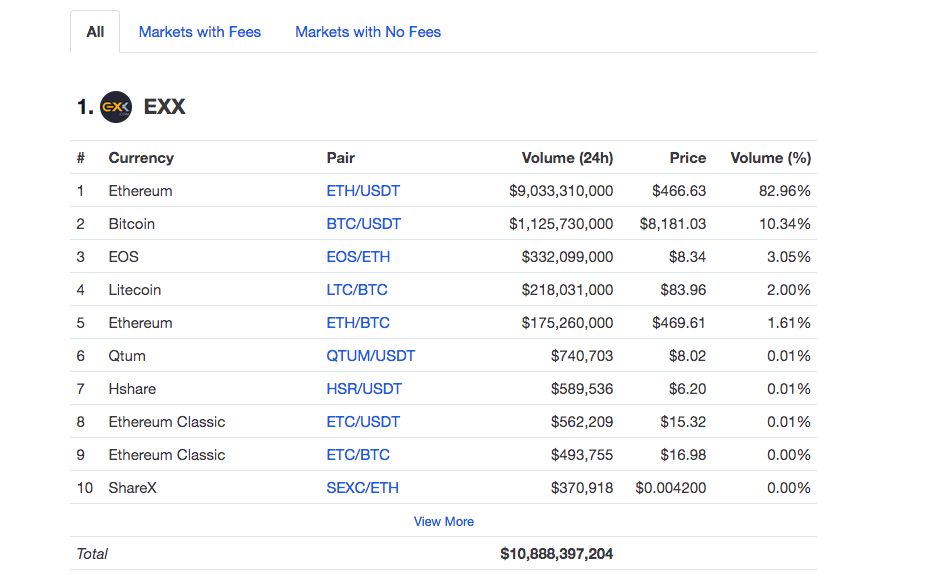Image resolution: width=928 pixels, height=580 pixels.
Task: Click the BTC/USDT pair link
Action: [363, 224]
